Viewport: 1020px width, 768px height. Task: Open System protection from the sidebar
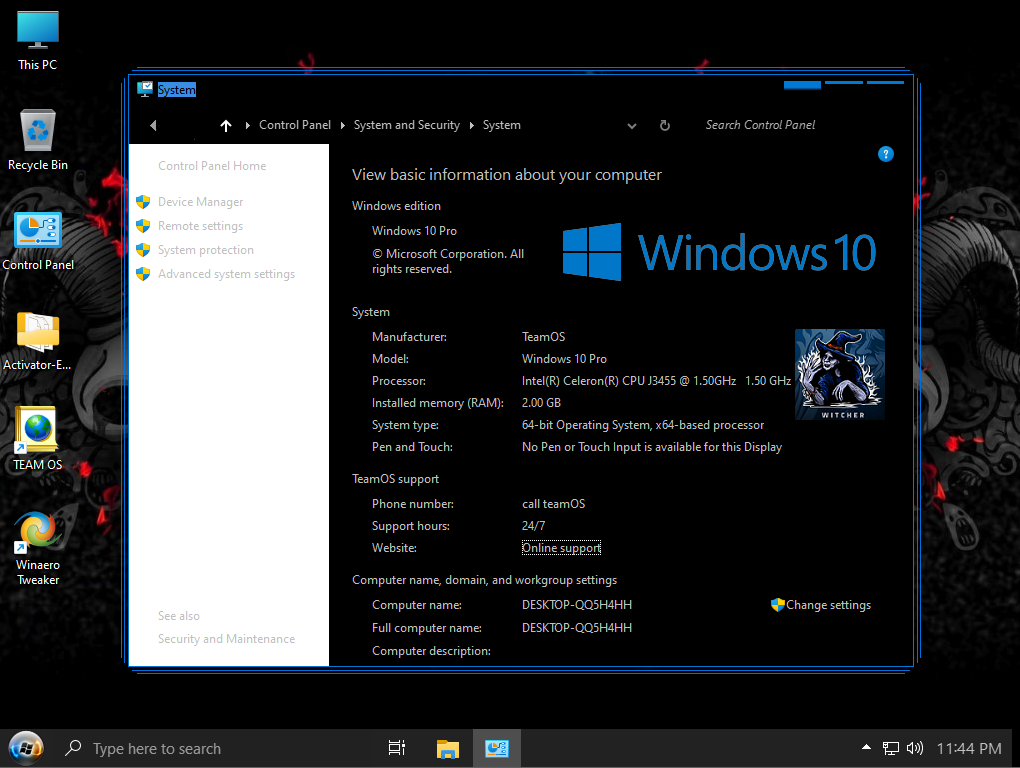coord(206,250)
